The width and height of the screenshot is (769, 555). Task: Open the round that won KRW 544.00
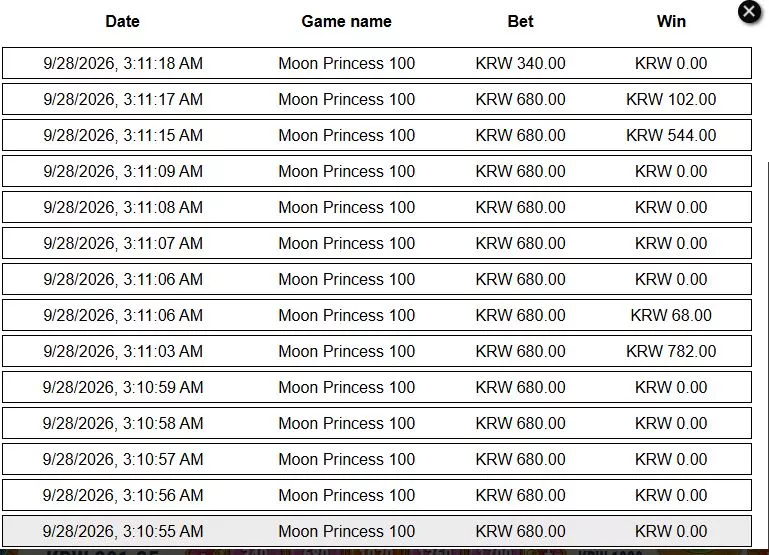[377, 135]
